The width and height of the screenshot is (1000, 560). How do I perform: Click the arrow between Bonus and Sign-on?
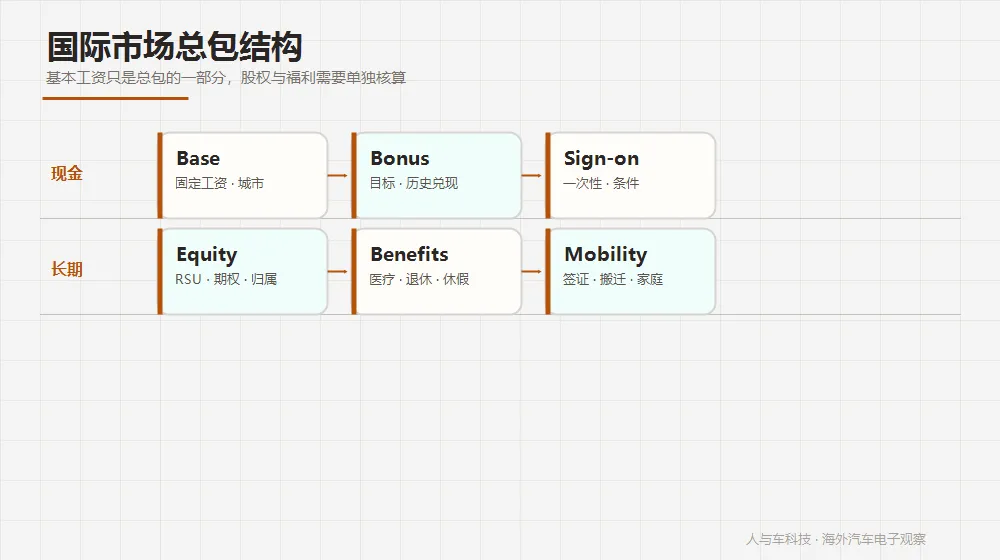tap(531, 175)
